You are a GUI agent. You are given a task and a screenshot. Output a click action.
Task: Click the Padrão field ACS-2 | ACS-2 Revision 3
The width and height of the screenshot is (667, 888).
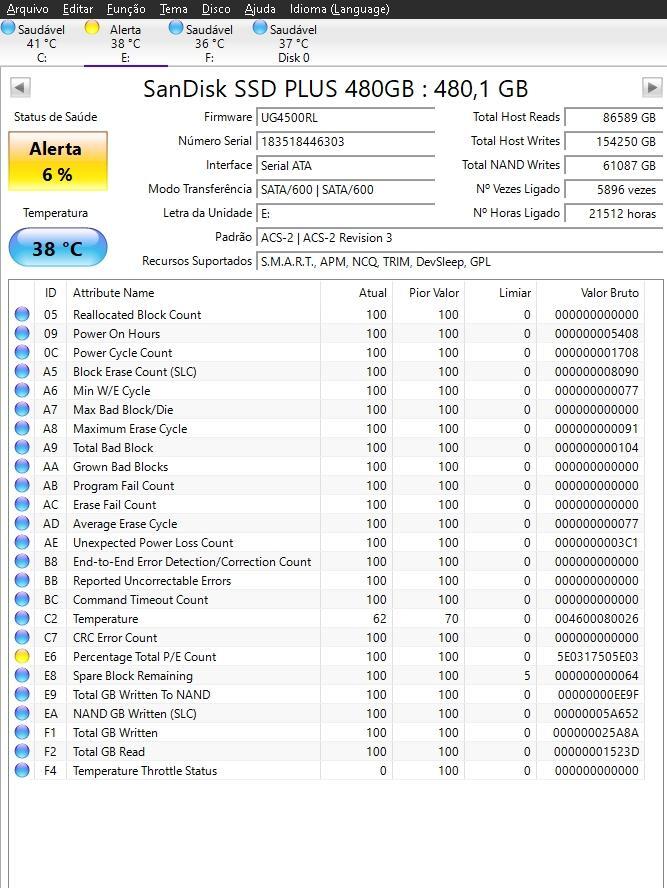[459, 238]
